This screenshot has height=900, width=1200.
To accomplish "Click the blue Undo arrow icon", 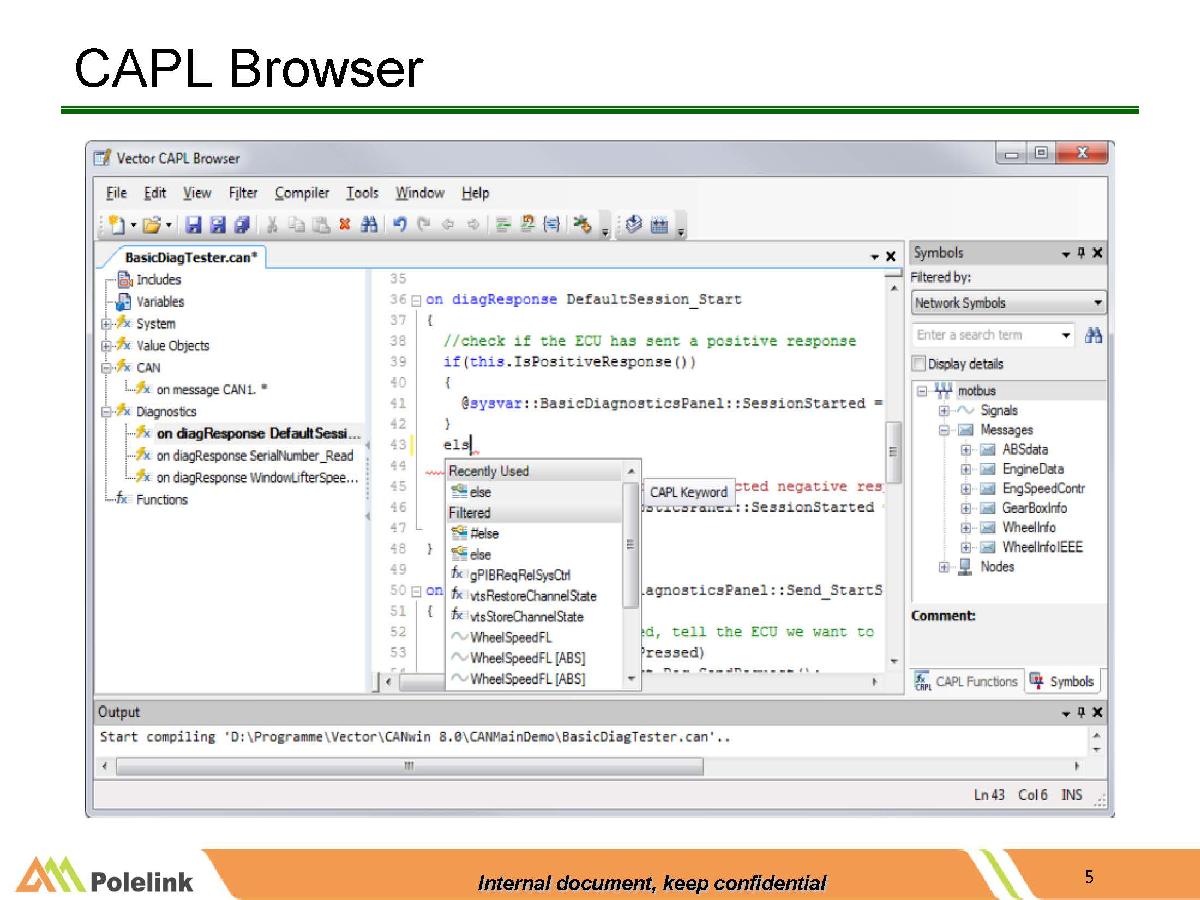I will click(400, 225).
